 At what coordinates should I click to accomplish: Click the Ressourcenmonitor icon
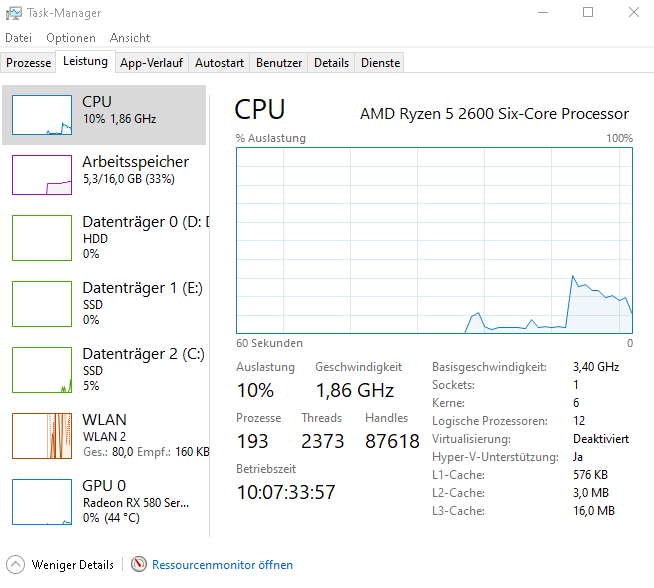coord(139,564)
